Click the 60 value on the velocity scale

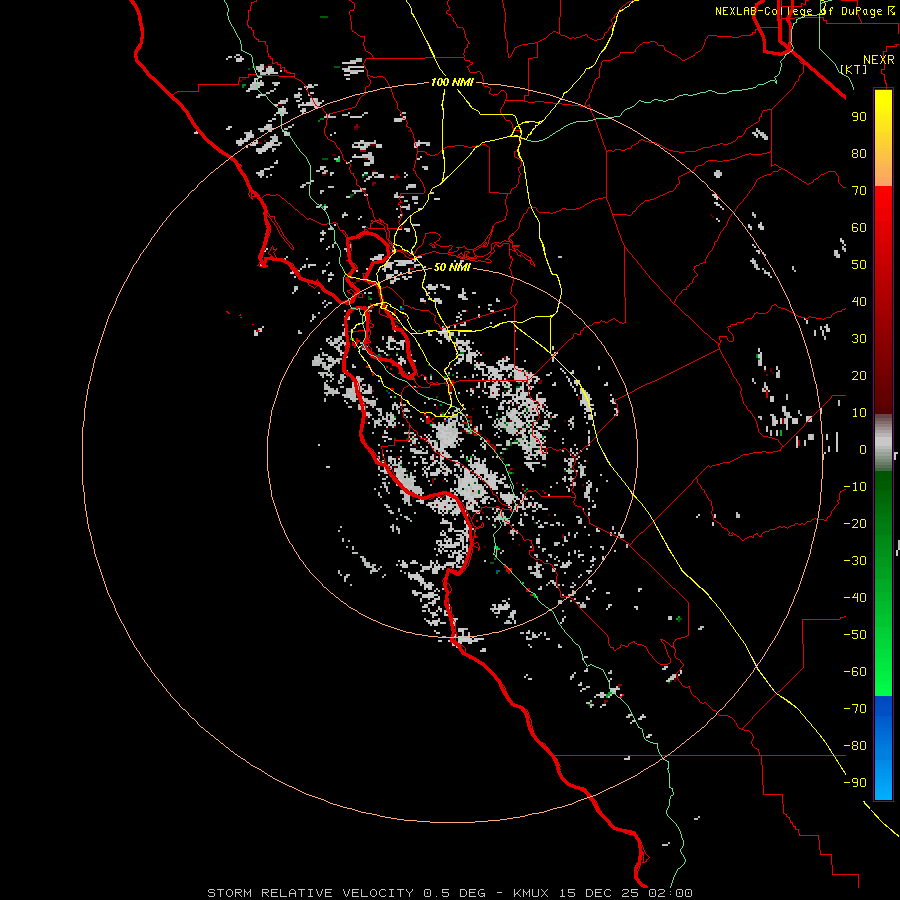(859, 228)
